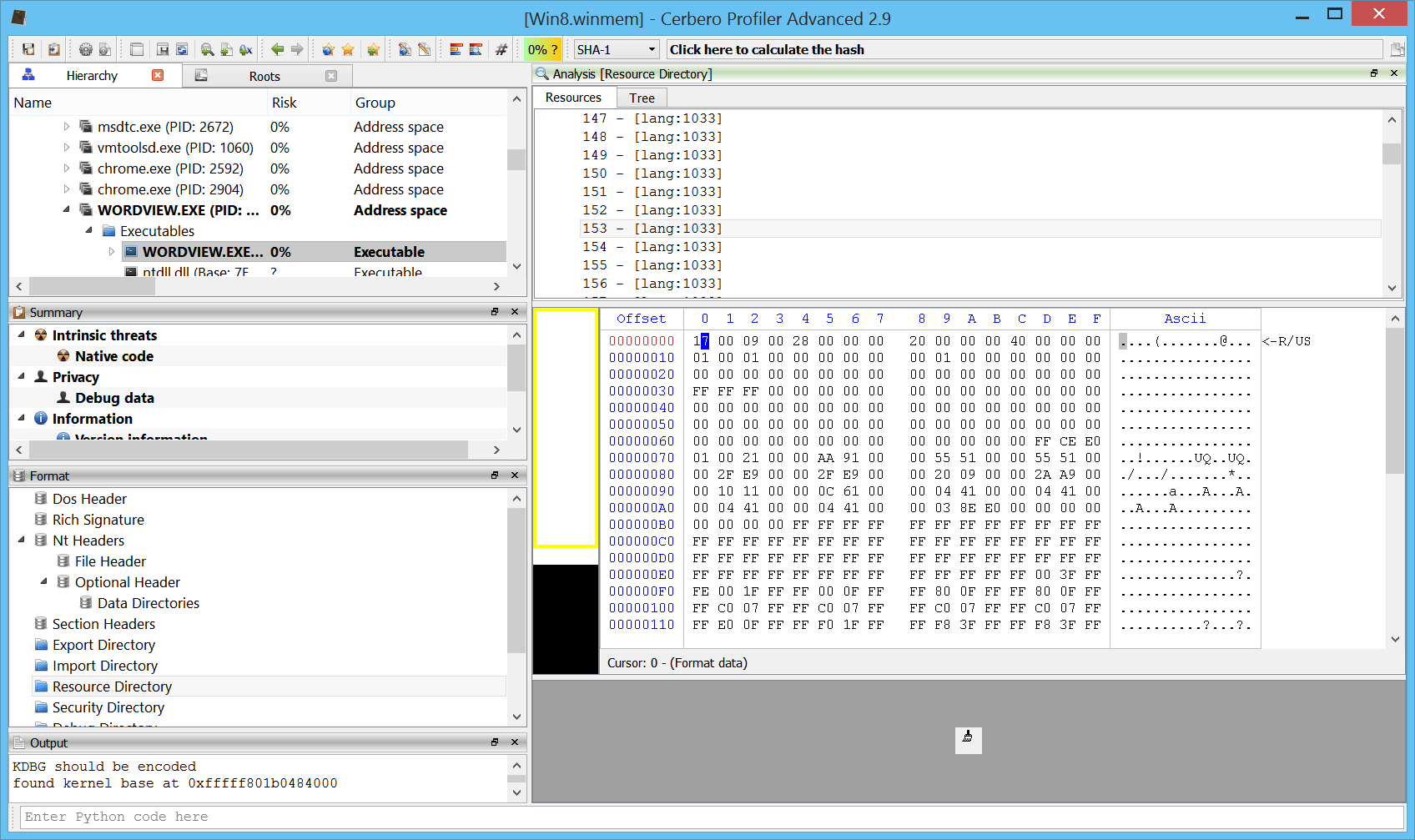Select Section Headers in Format panel
The width and height of the screenshot is (1415, 840).
(103, 624)
